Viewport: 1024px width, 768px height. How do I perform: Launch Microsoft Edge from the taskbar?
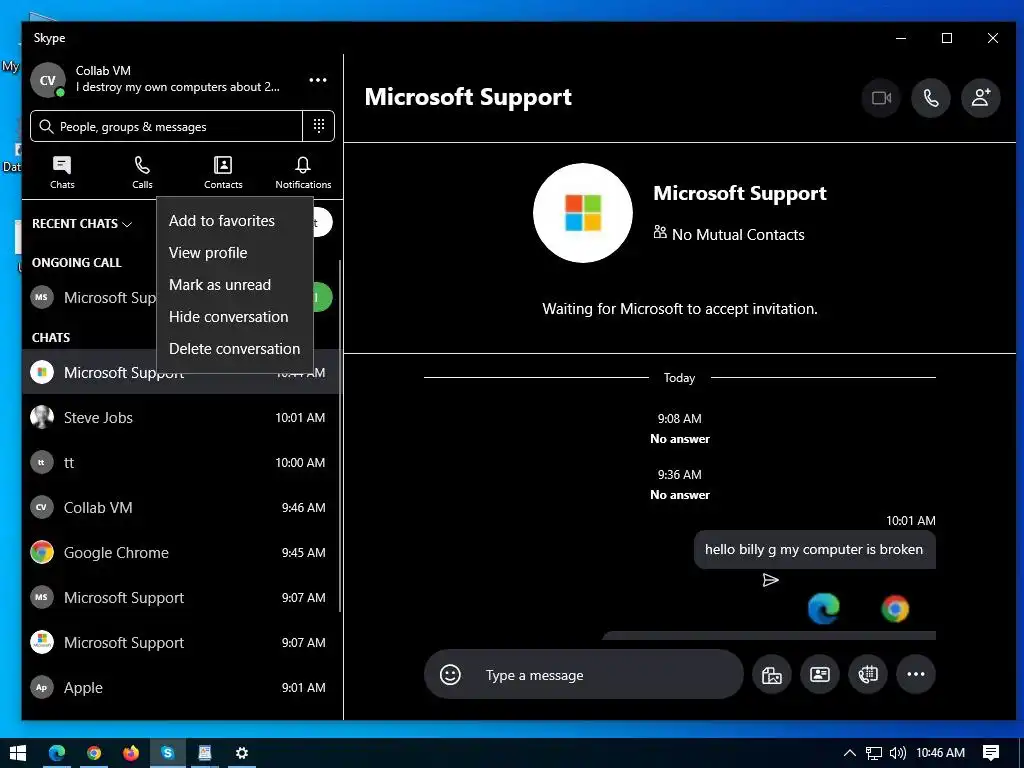coord(57,753)
